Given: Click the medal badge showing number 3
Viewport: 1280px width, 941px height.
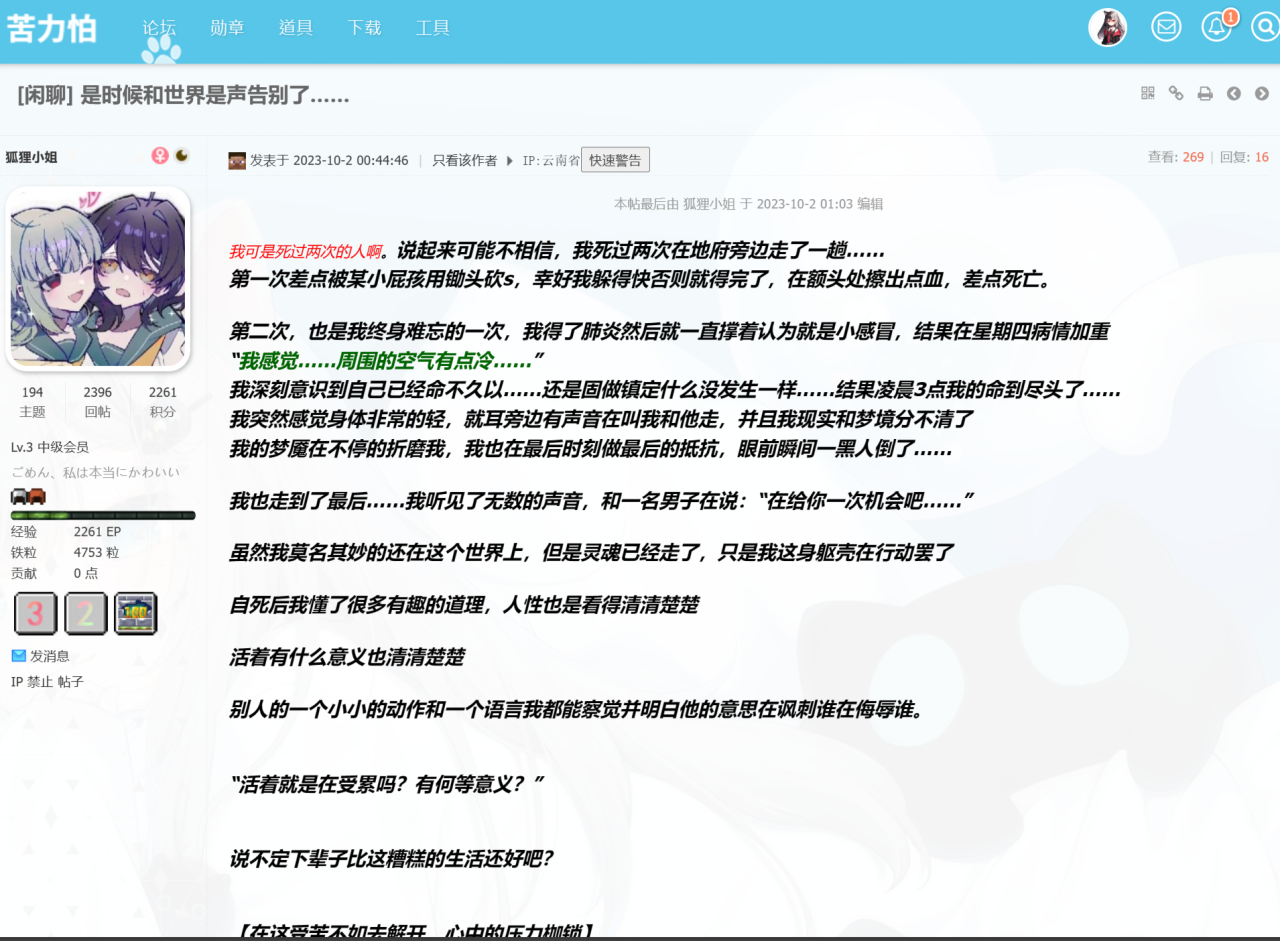Looking at the screenshot, I should 35,613.
